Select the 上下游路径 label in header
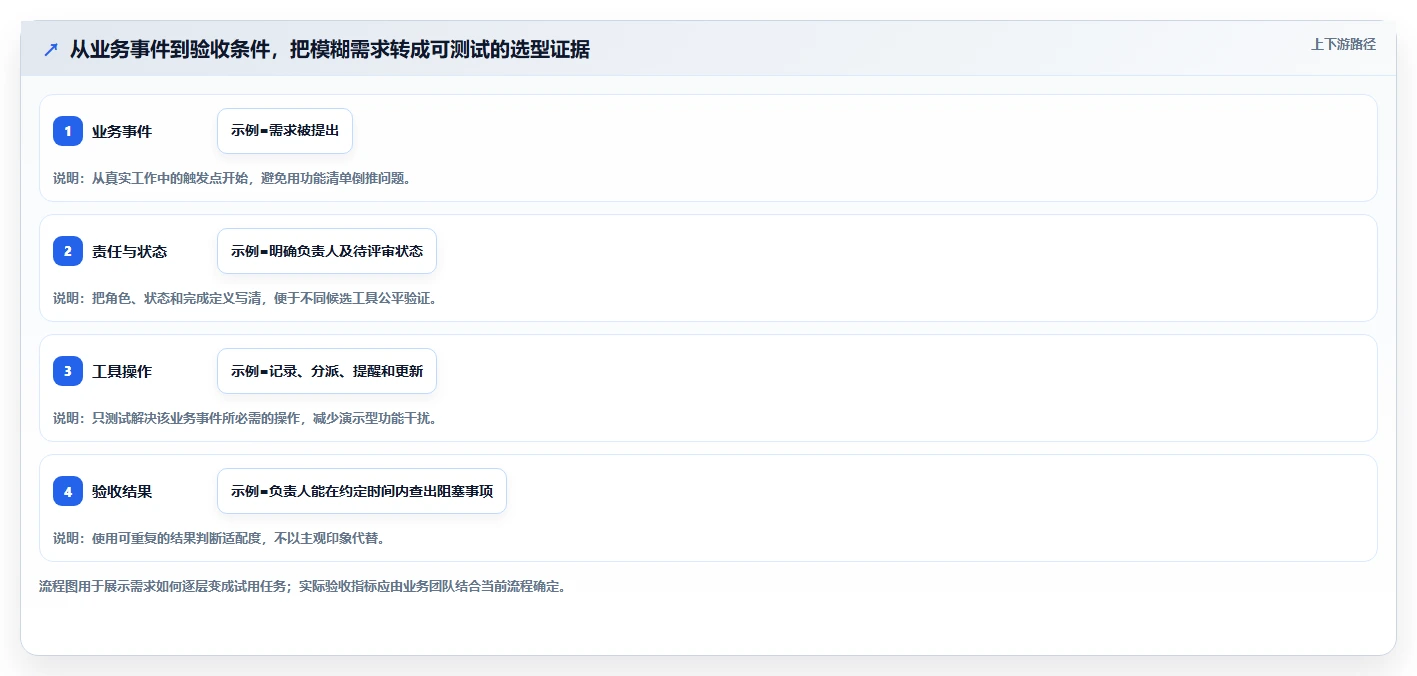Screen dimensions: 1417x676 tap(1343, 44)
